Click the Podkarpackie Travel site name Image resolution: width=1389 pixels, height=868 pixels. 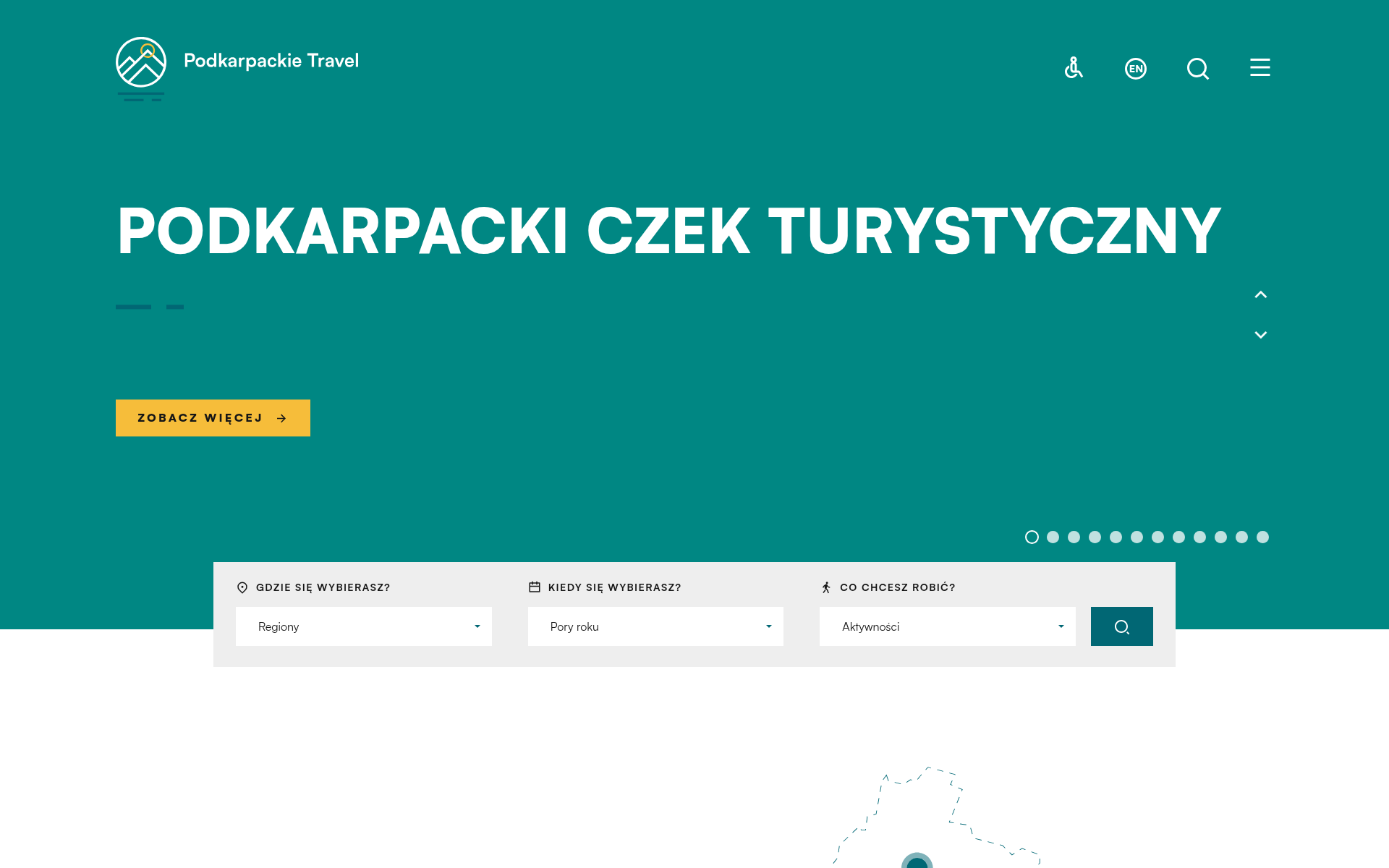pos(271,61)
